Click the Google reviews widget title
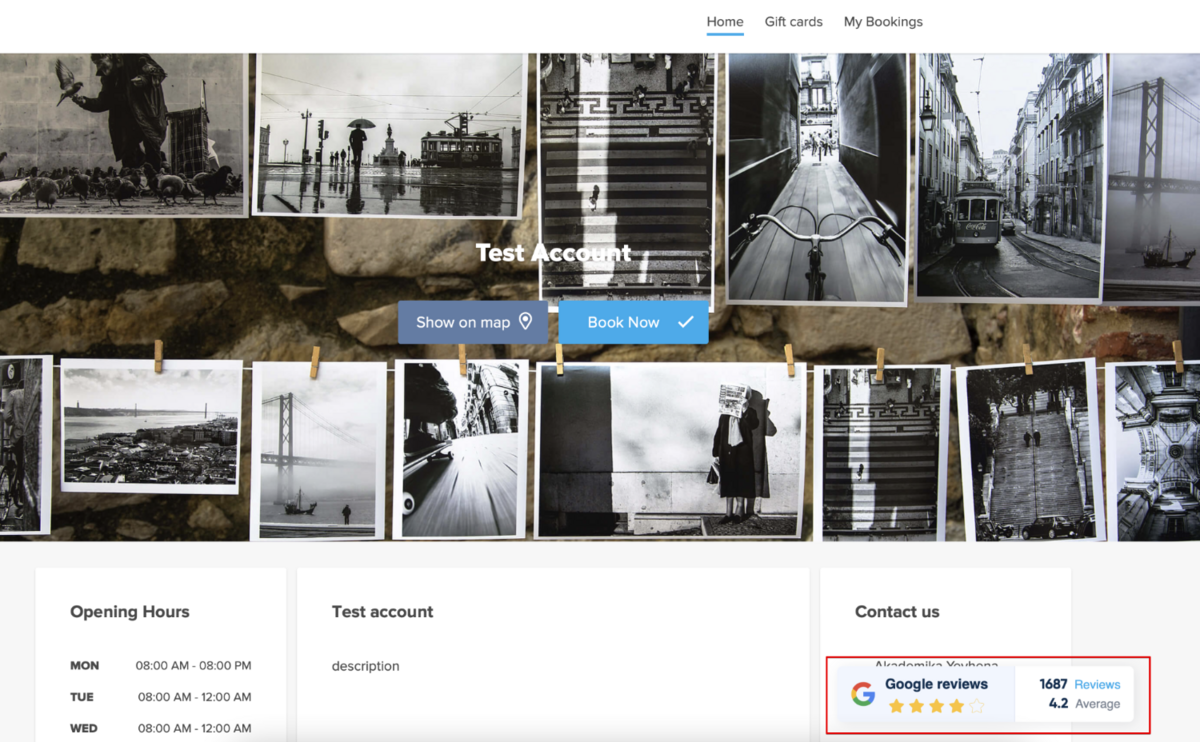1200x742 pixels. (x=936, y=684)
